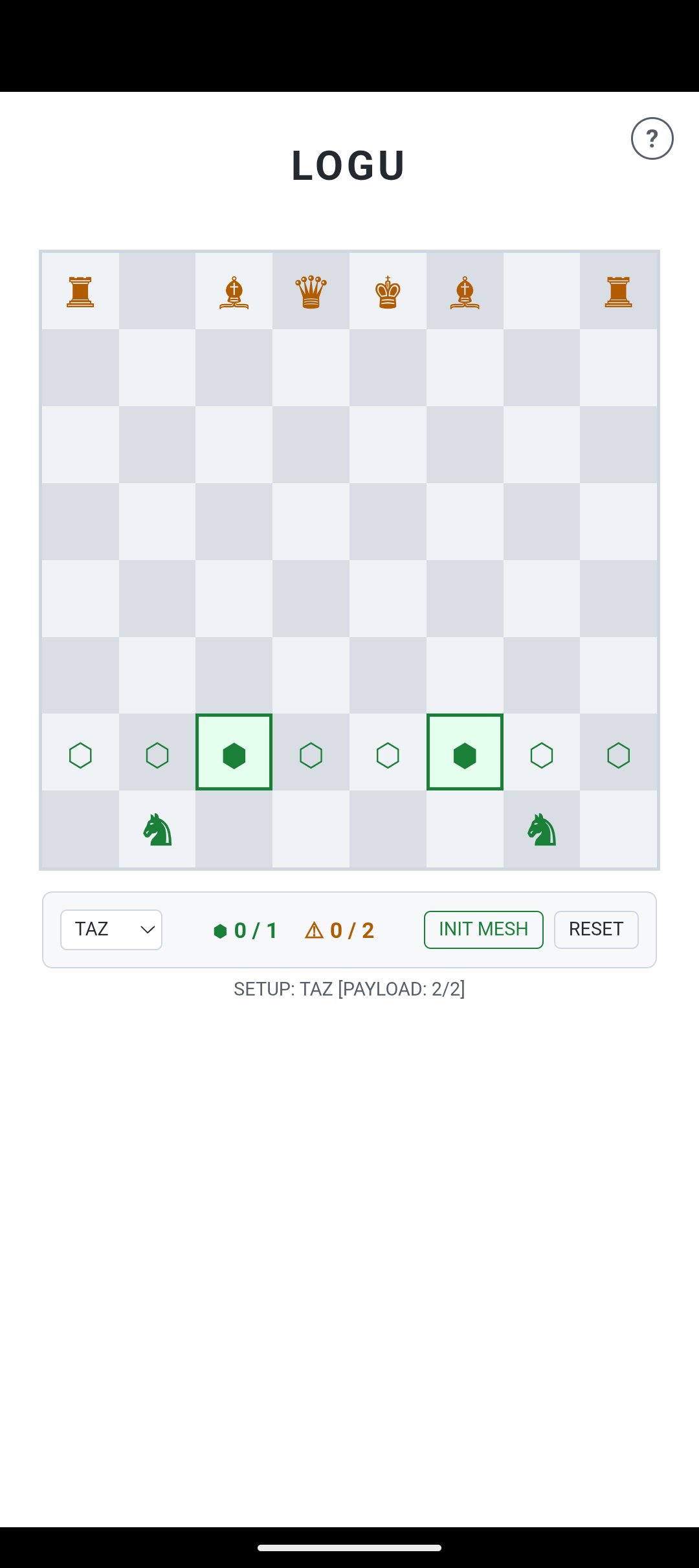Image resolution: width=699 pixels, height=1568 pixels.
Task: Click the orange rook in the top-left corner
Action: (80, 292)
